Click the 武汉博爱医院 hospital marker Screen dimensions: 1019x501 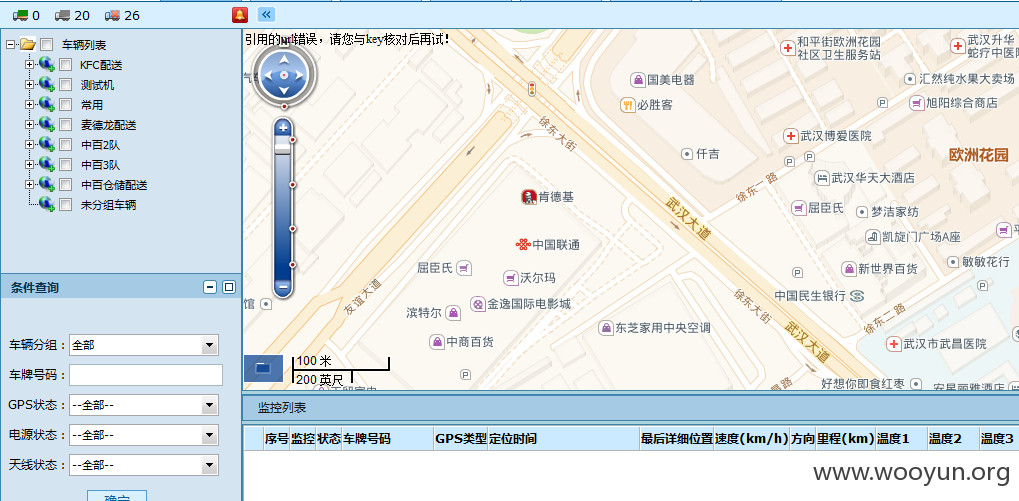point(791,136)
